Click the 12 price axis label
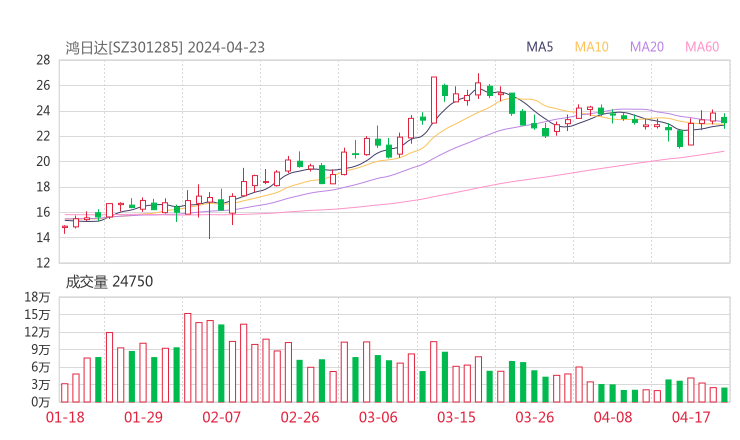The image size is (740, 440). [43, 263]
